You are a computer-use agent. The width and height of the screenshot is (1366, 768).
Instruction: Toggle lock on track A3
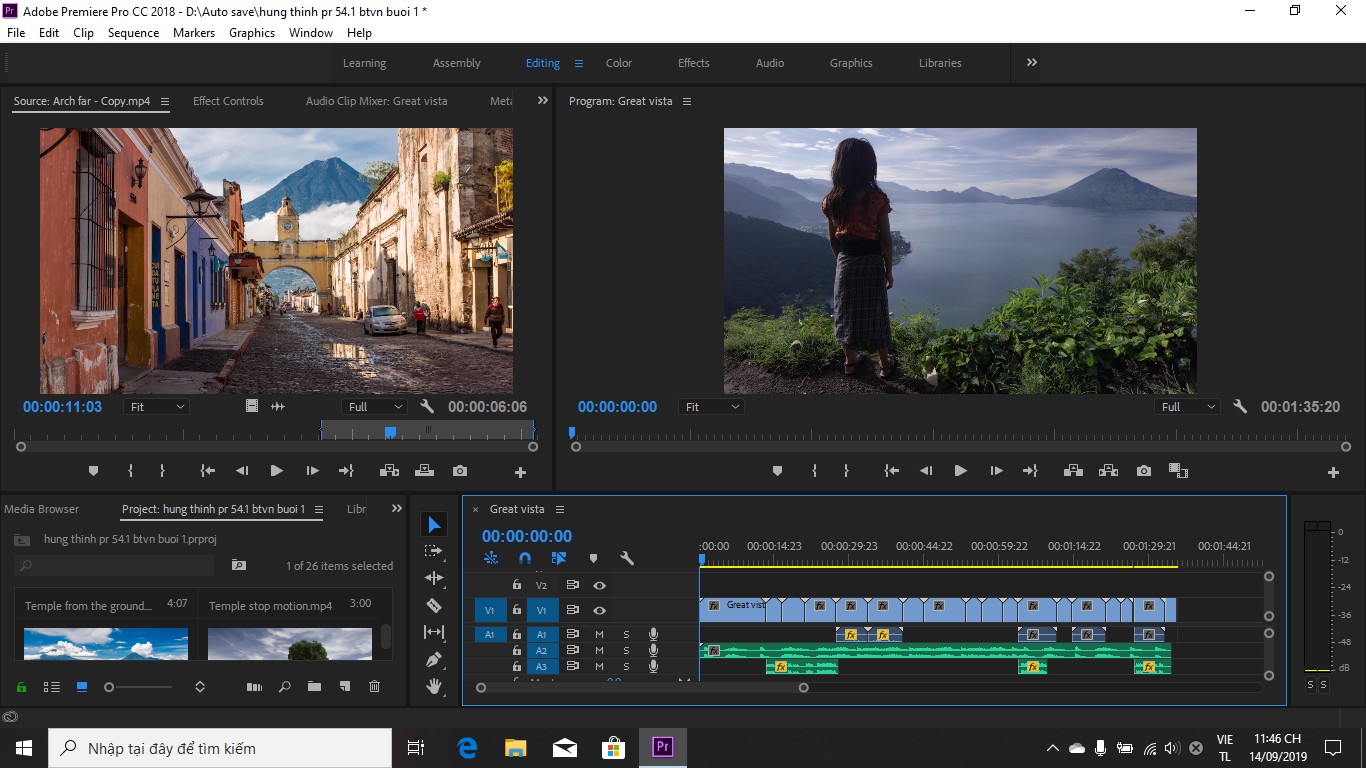(516, 666)
